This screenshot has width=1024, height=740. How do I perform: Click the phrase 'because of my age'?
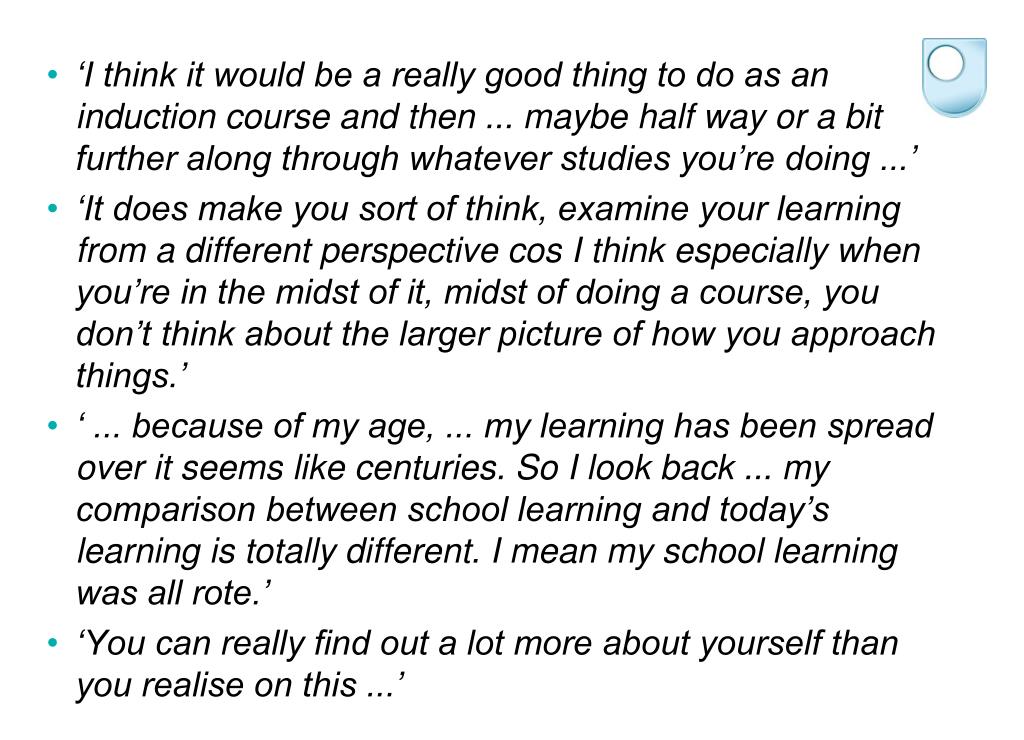[282, 427]
